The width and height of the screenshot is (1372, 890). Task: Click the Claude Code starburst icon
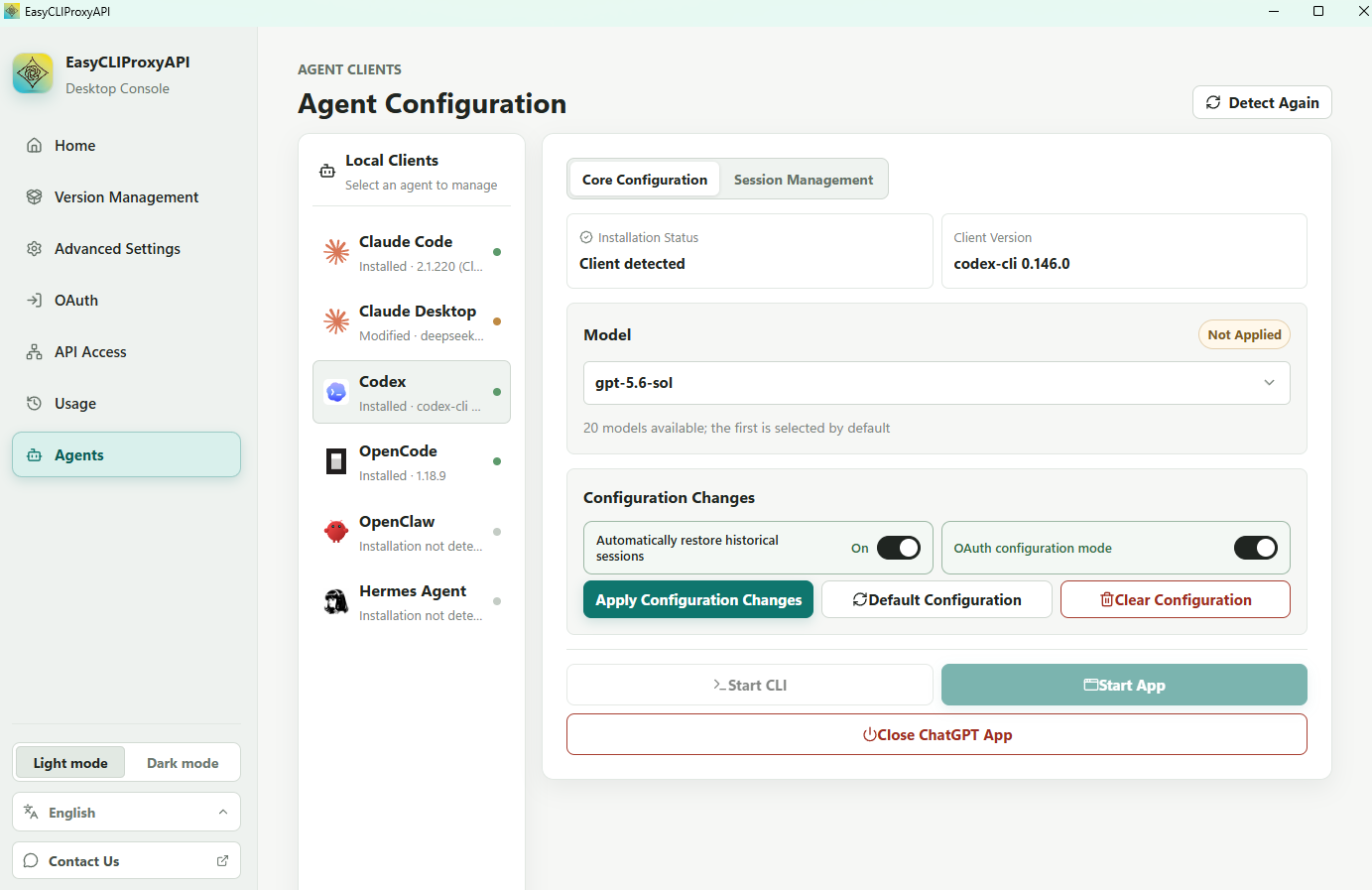(x=336, y=252)
